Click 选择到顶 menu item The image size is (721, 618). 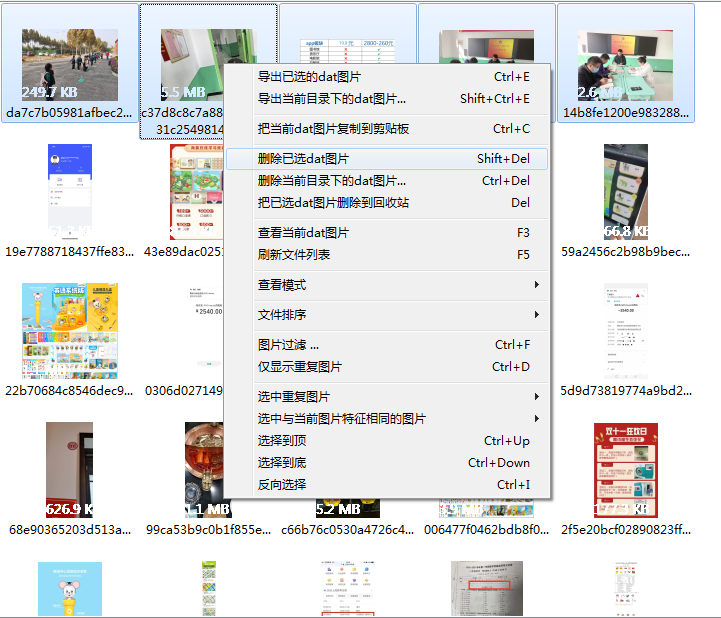click(x=387, y=441)
